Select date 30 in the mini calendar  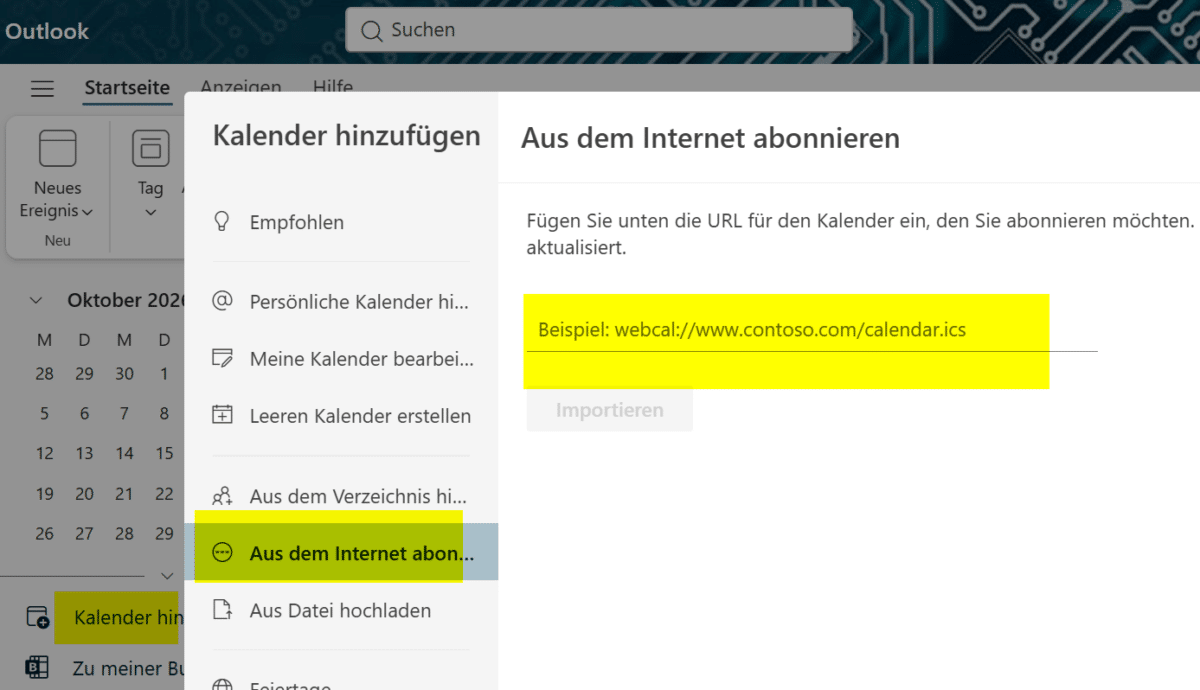(124, 374)
